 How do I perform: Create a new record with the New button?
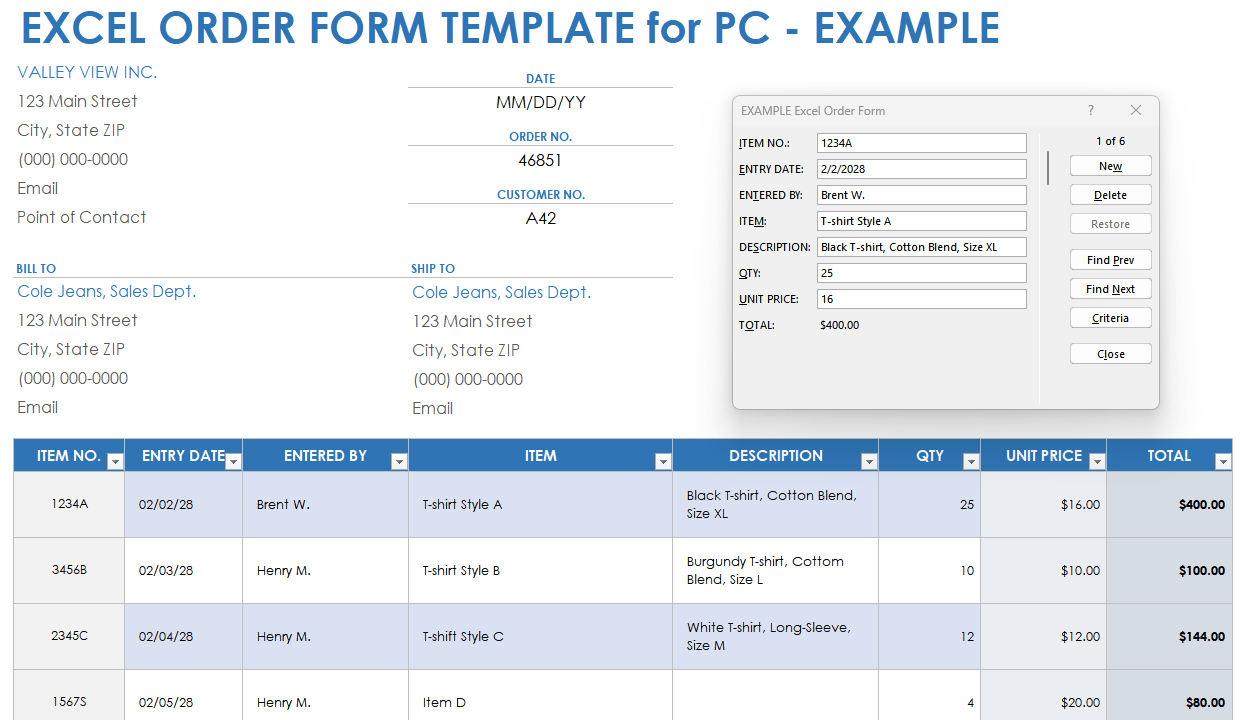(1110, 165)
